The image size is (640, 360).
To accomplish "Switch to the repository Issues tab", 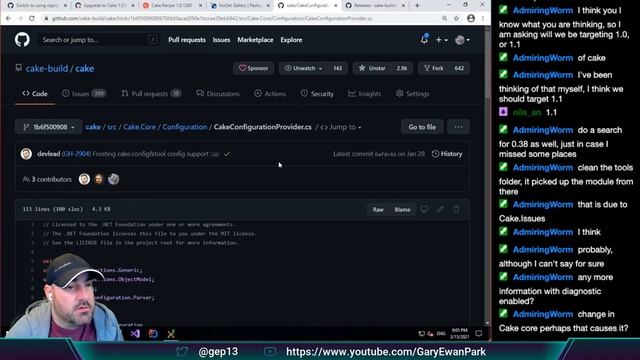I will pos(83,93).
